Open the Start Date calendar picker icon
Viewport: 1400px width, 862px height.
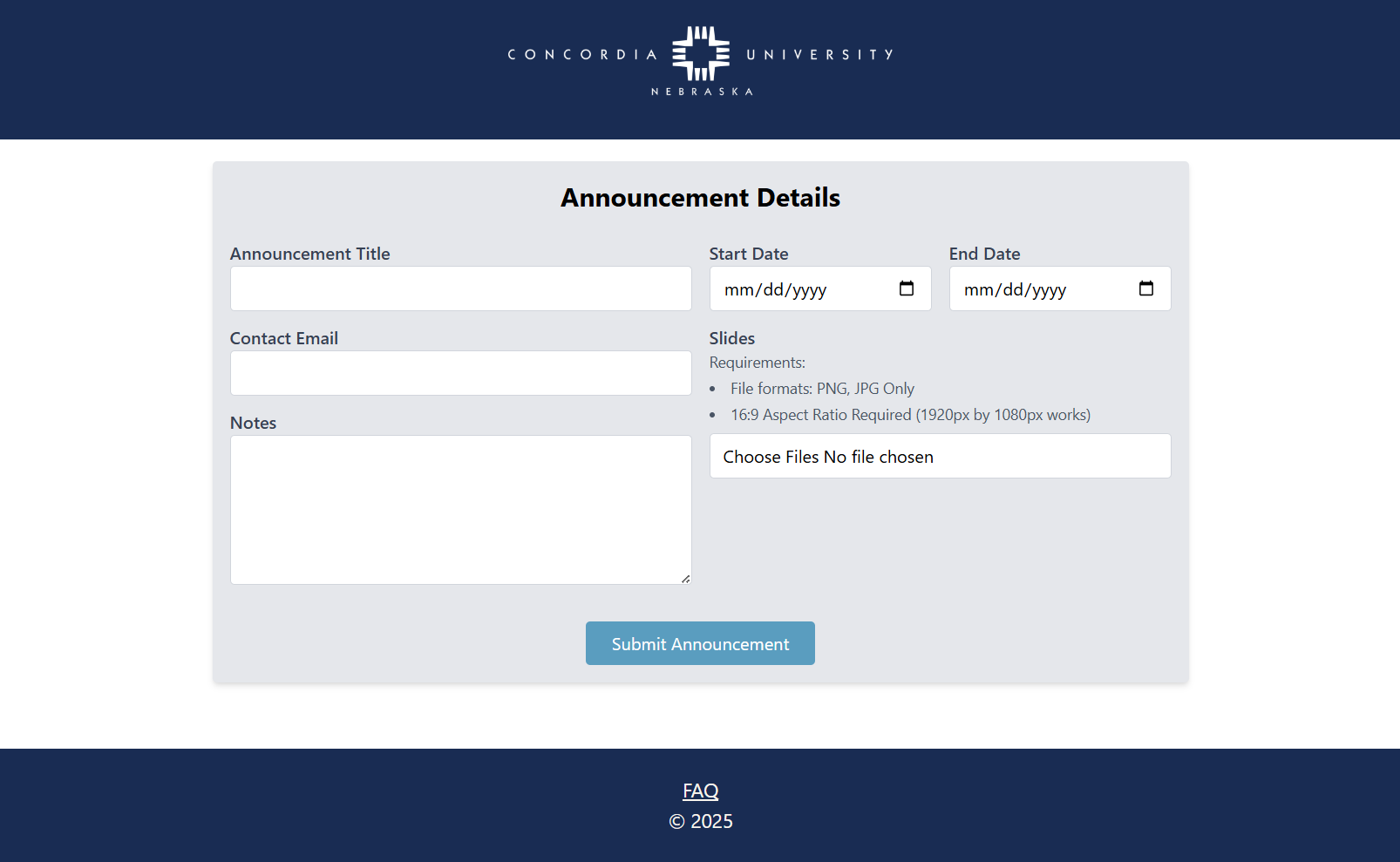907,288
